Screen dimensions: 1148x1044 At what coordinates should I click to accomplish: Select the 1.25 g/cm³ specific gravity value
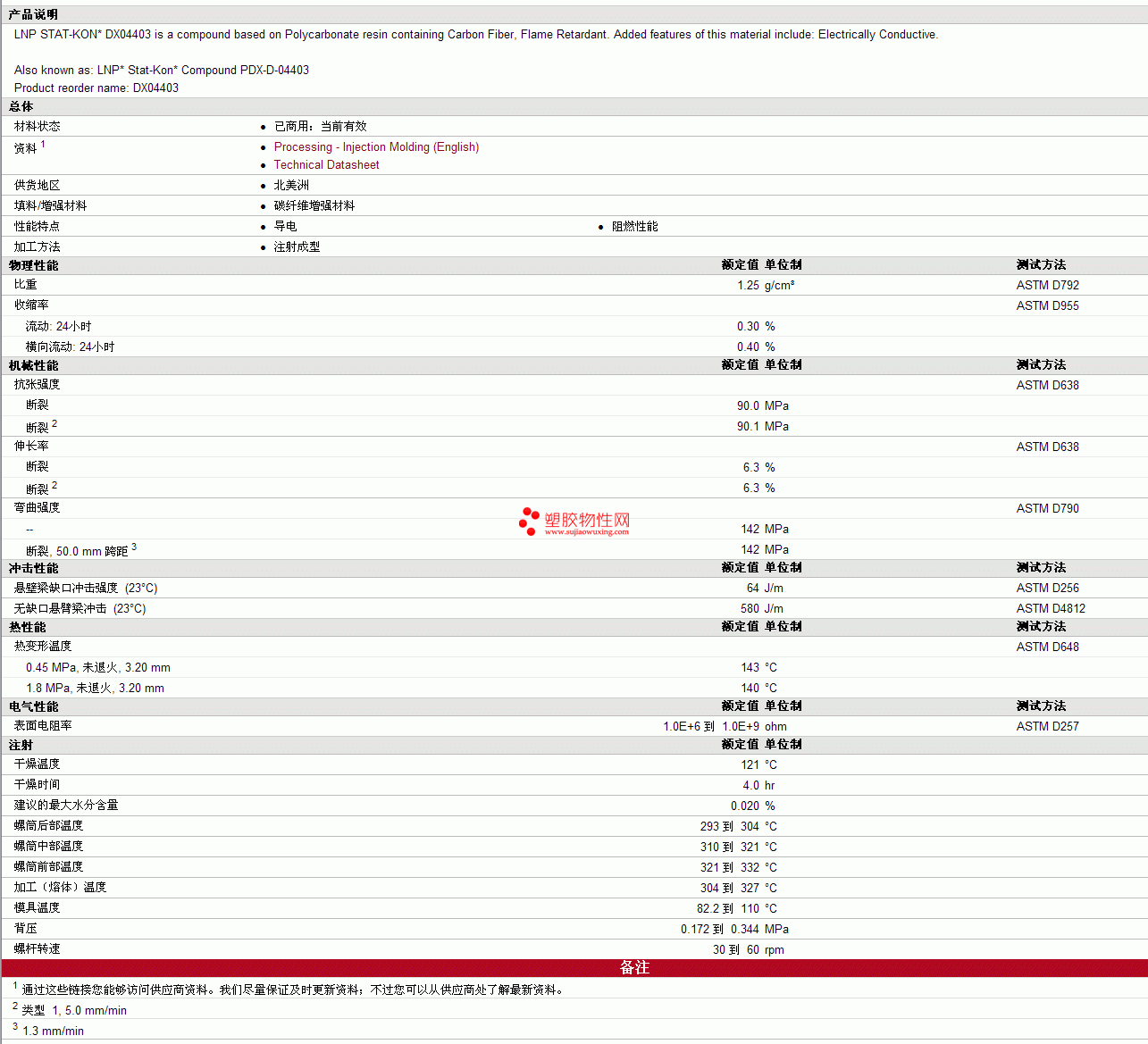[x=766, y=286]
